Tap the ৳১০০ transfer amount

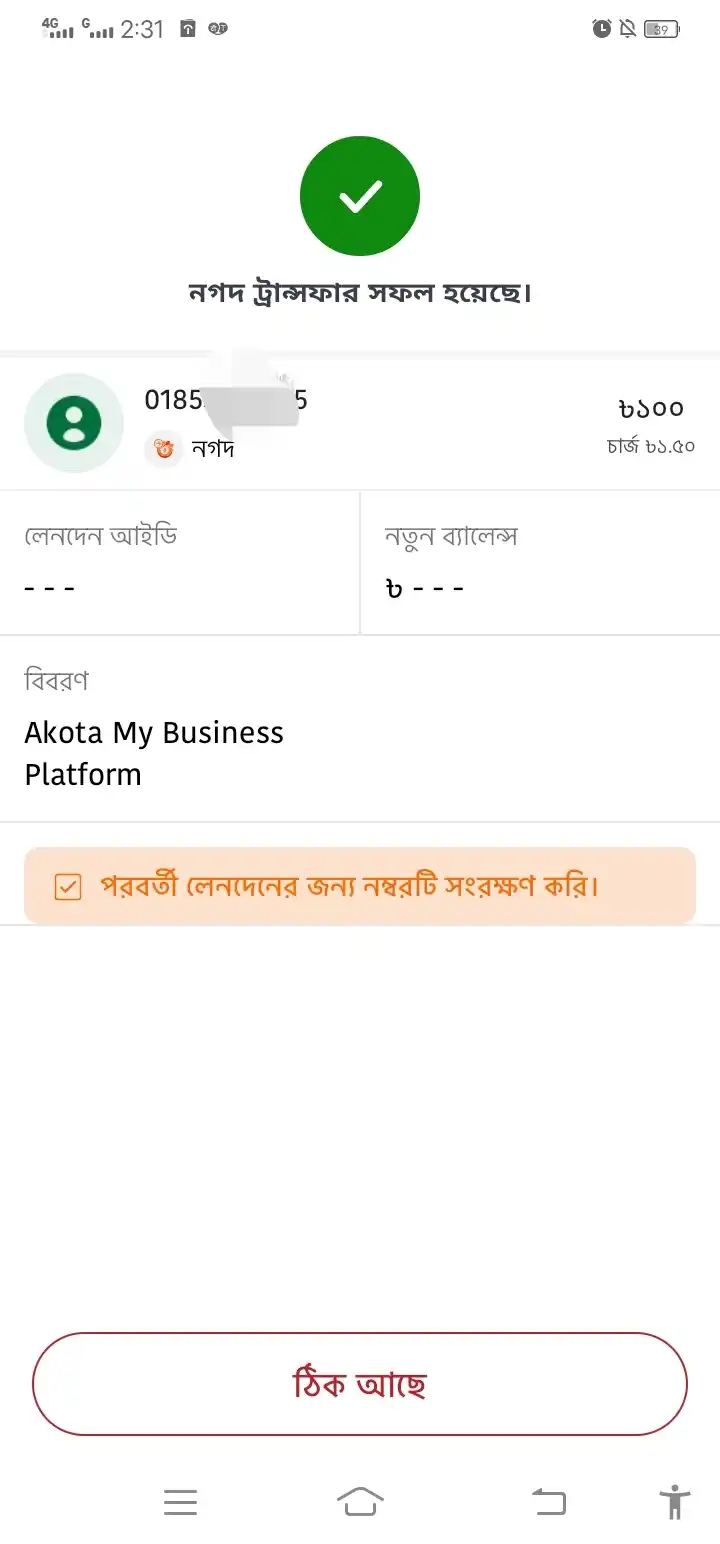click(x=651, y=408)
